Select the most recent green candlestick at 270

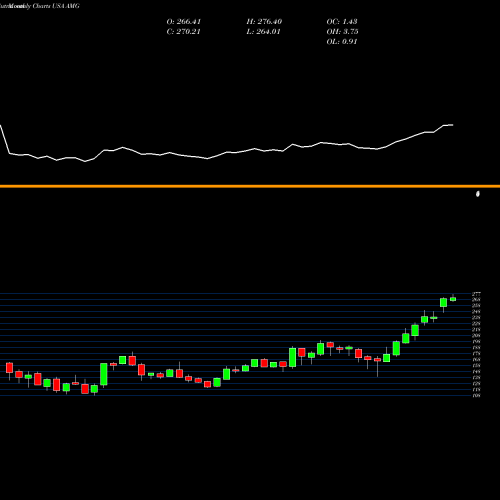click(x=453, y=299)
